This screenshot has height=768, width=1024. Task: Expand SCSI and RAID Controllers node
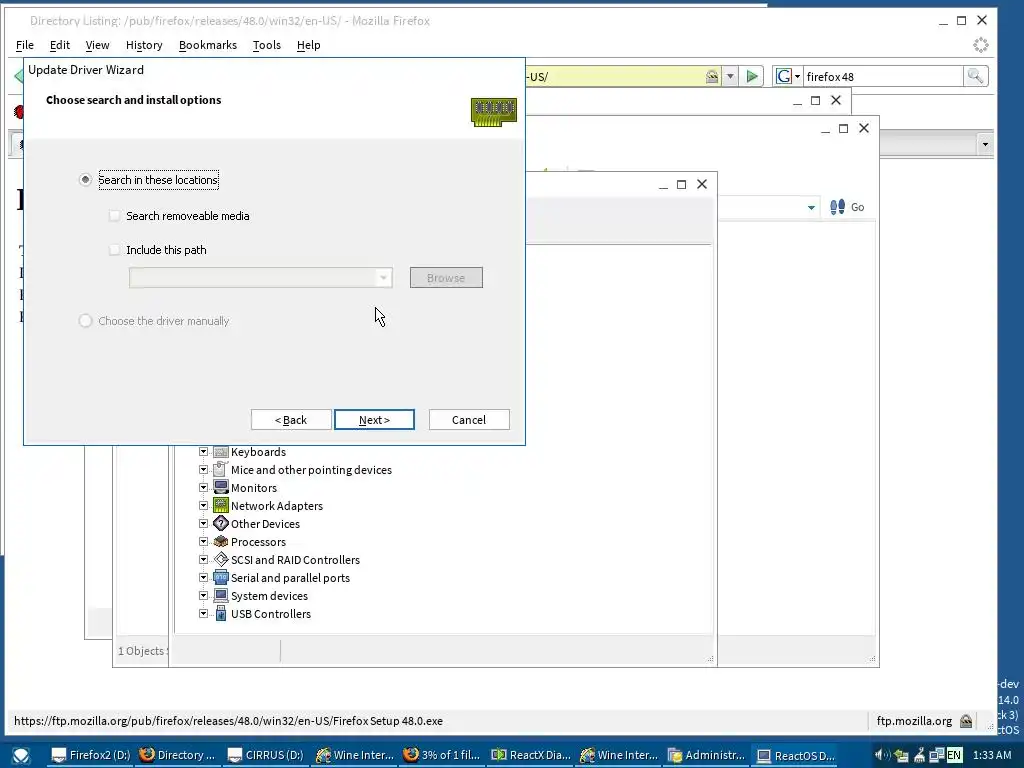[x=203, y=560]
